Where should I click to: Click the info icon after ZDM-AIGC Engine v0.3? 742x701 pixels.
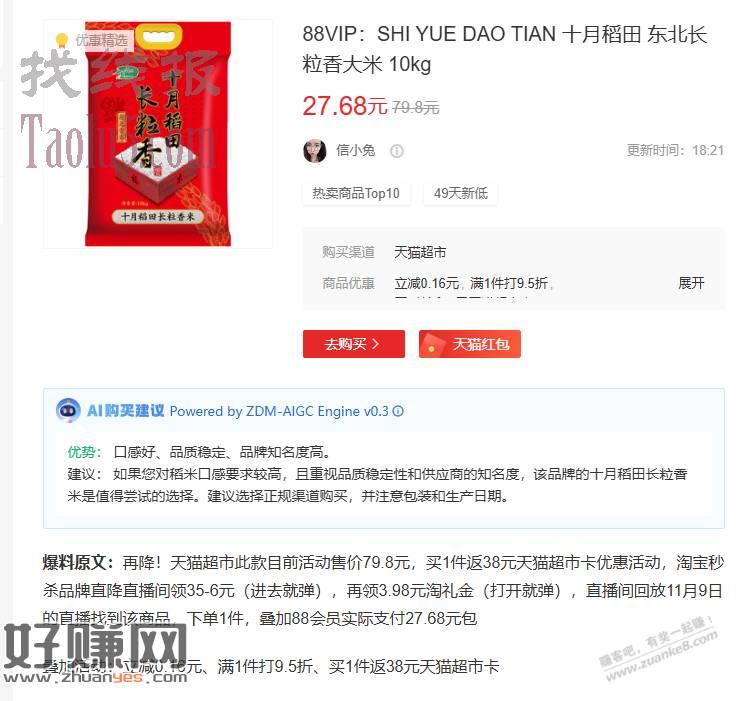click(x=398, y=411)
